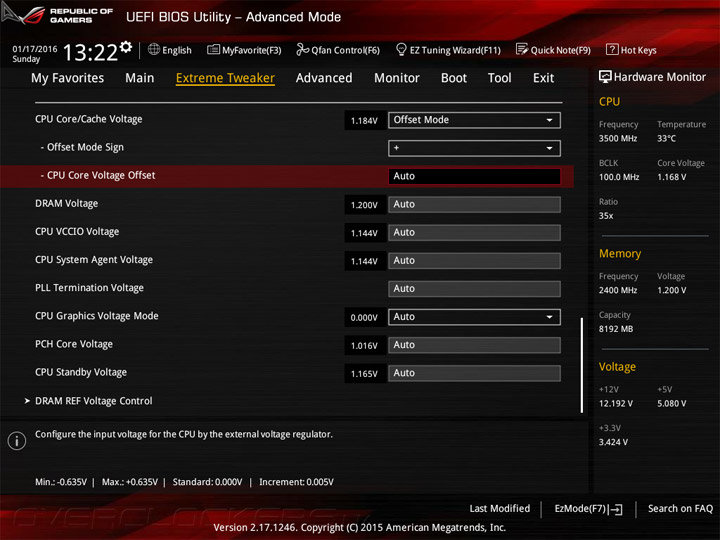The image size is (720, 540).
Task: Open the CPU Core/Cache Voltage mode dropdown
Action: 474,120
